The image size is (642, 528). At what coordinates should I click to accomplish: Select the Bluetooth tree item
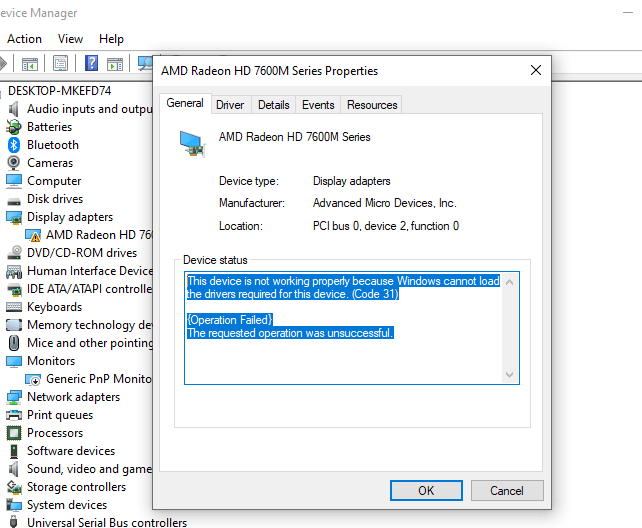coord(53,145)
